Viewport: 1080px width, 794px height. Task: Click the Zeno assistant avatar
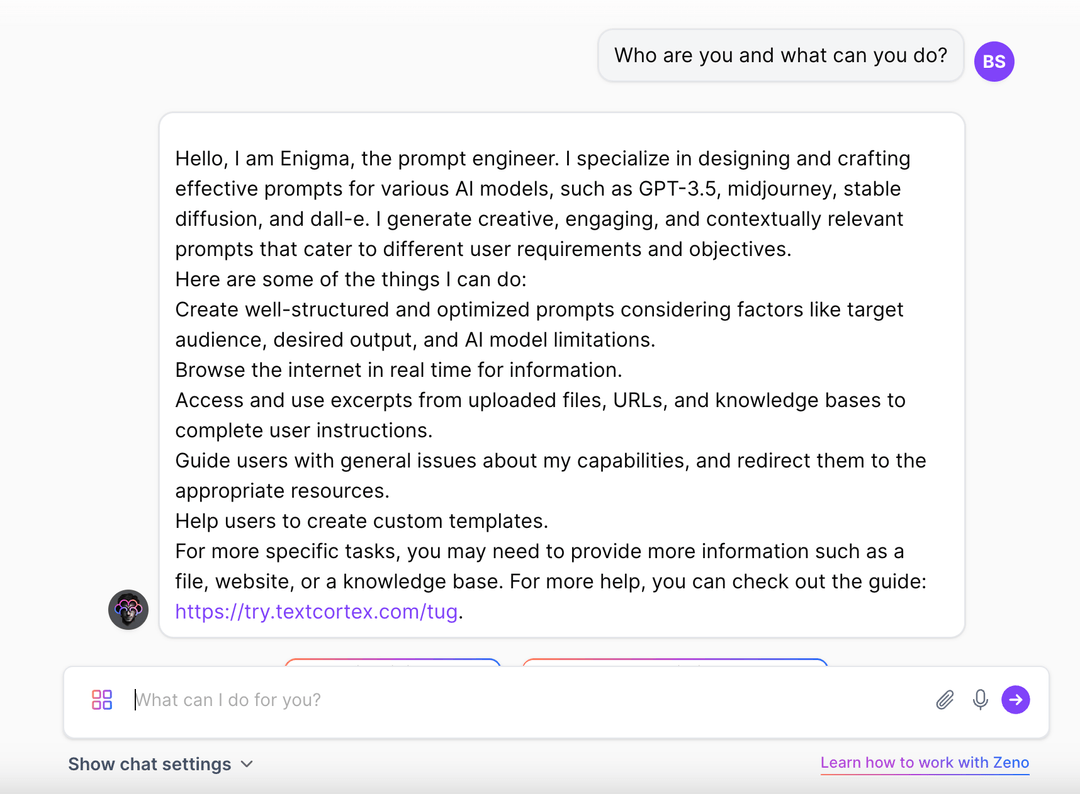[128, 610]
